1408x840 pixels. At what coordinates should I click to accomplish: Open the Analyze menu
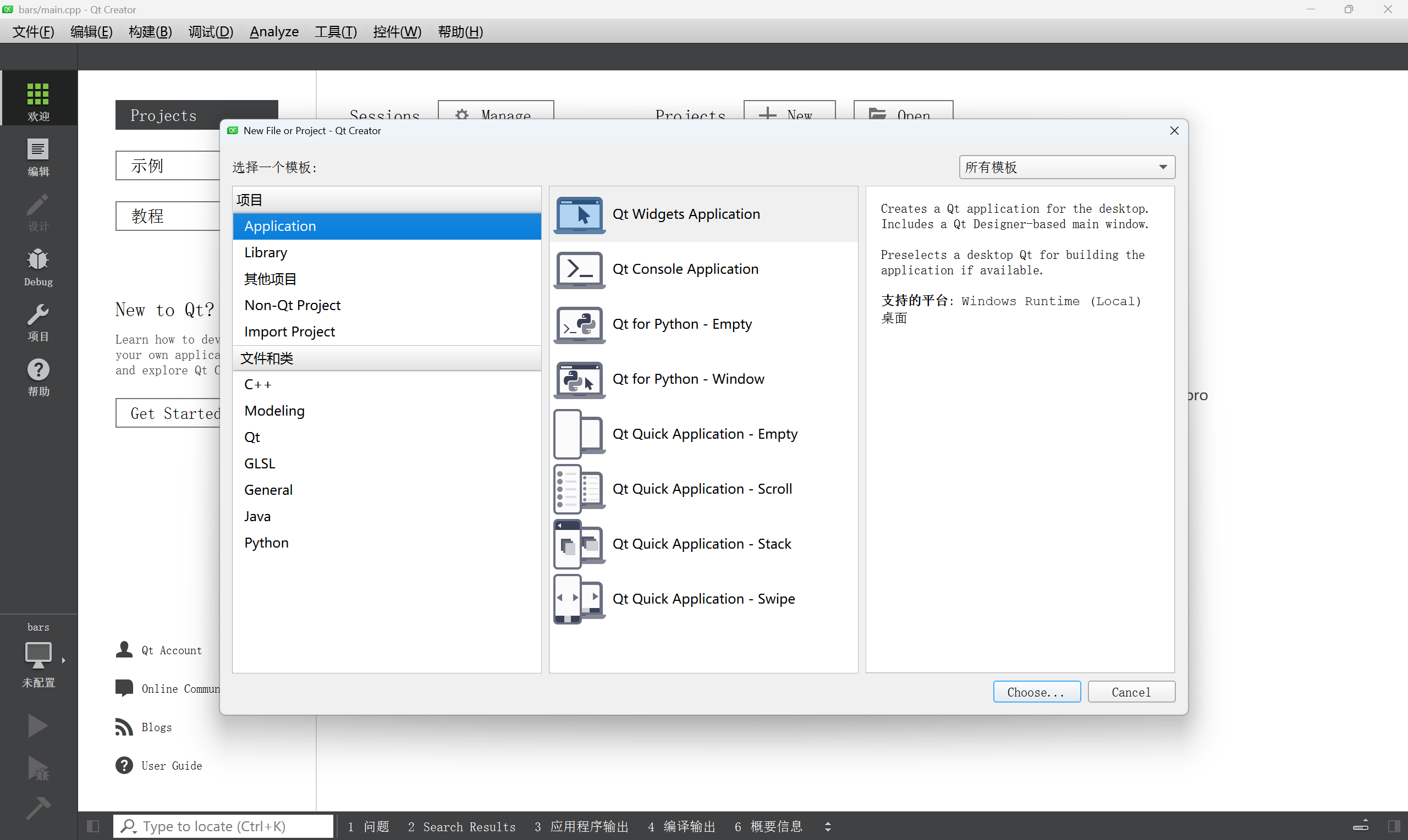coord(274,32)
